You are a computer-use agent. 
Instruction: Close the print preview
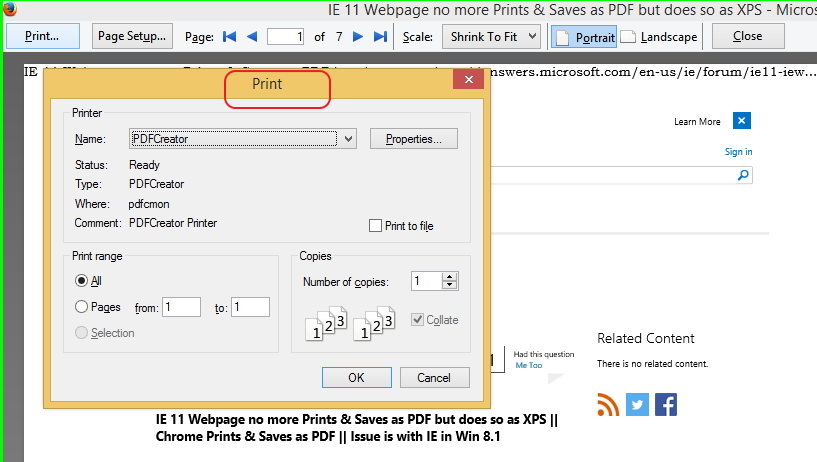[748, 36]
